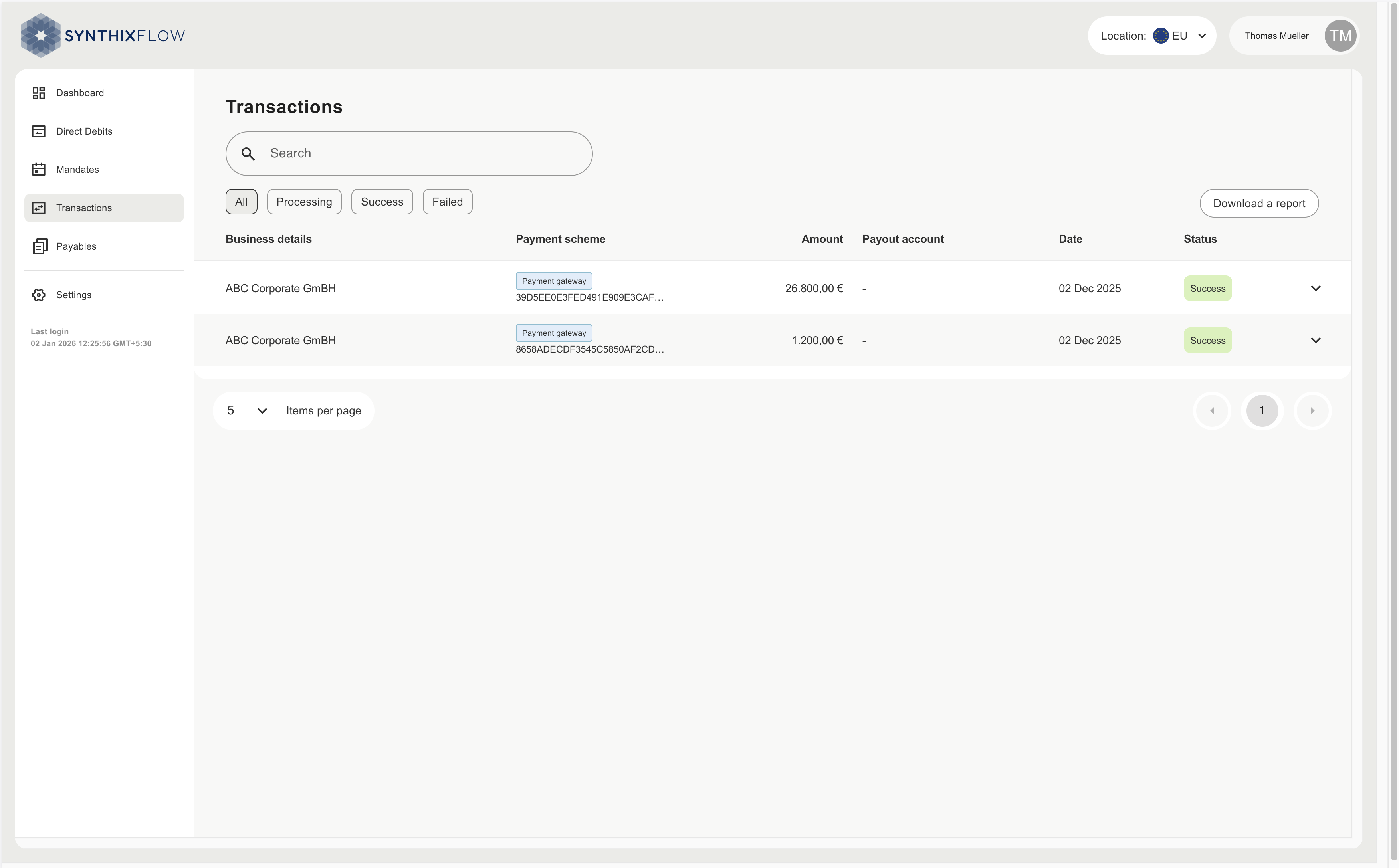1399x868 pixels.
Task: Click the EU flag icon
Action: click(1160, 36)
